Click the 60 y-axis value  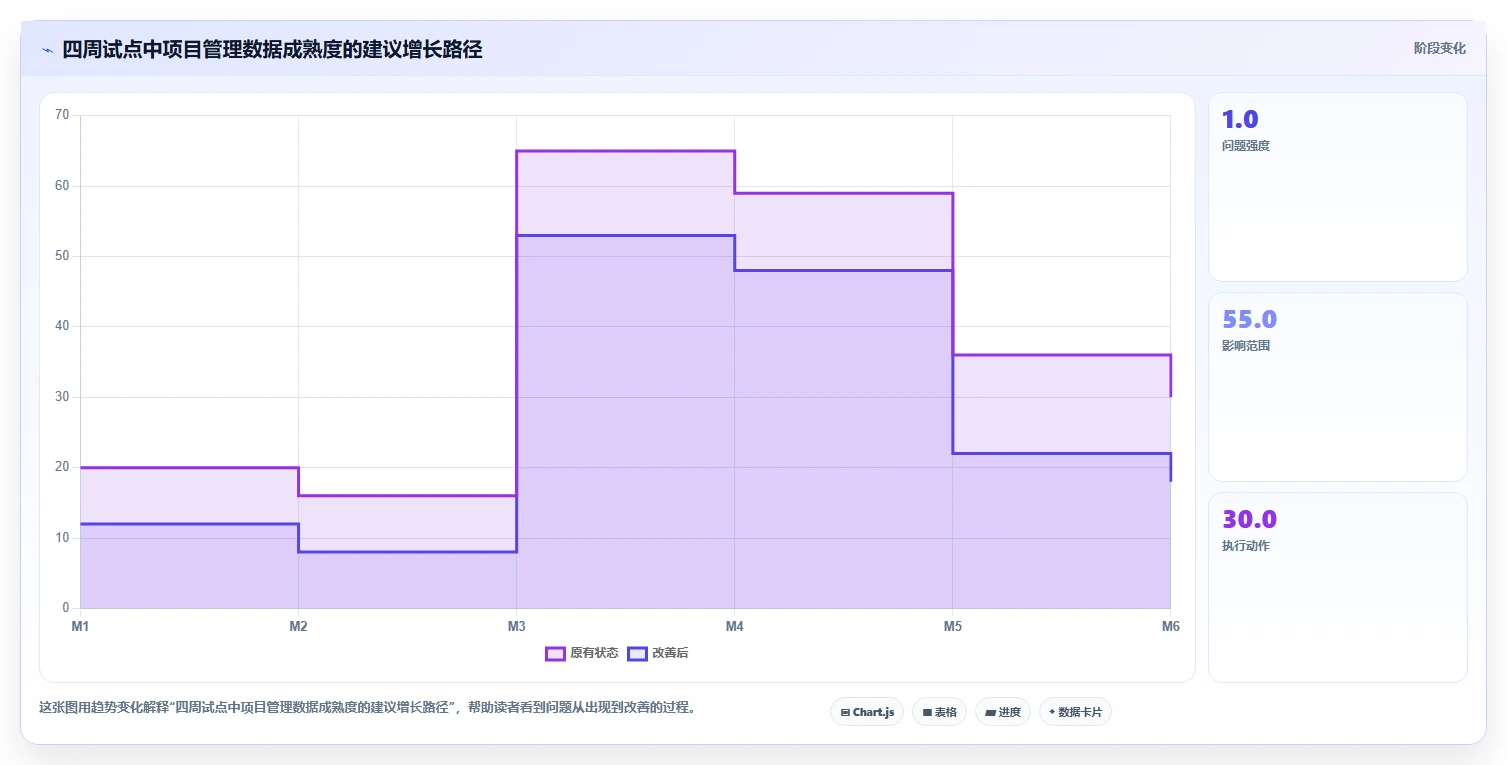[x=62, y=186]
